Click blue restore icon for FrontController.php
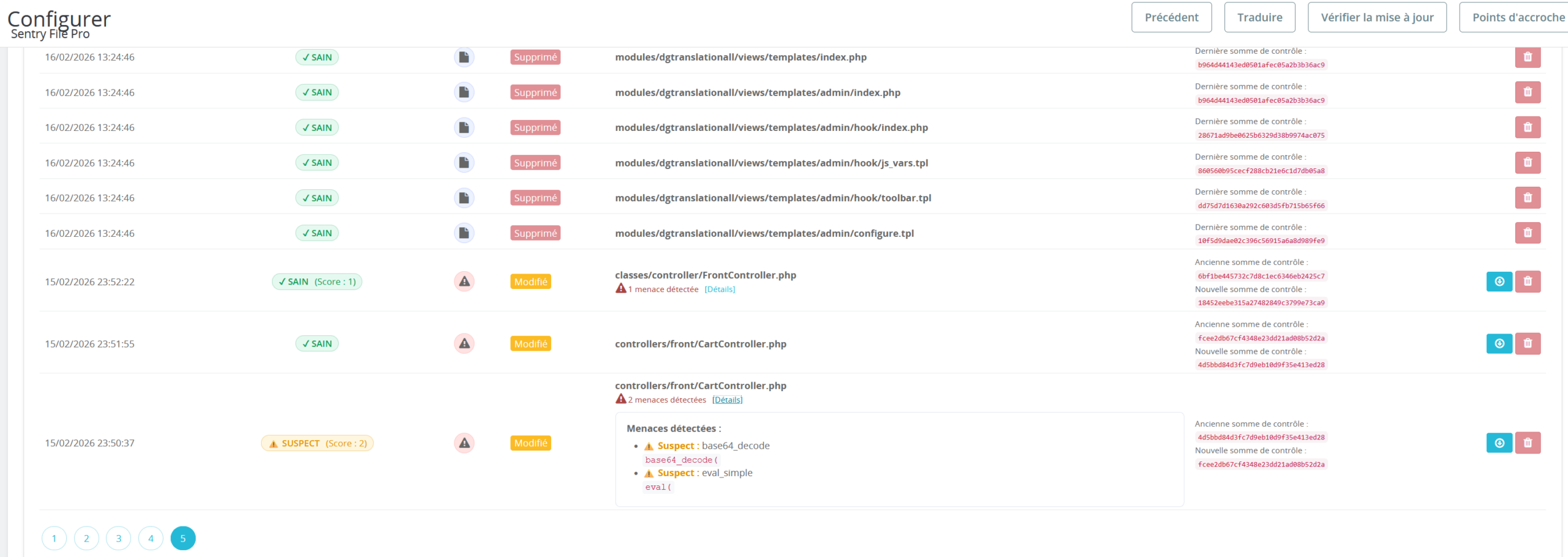The width and height of the screenshot is (1568, 557). click(x=1499, y=282)
